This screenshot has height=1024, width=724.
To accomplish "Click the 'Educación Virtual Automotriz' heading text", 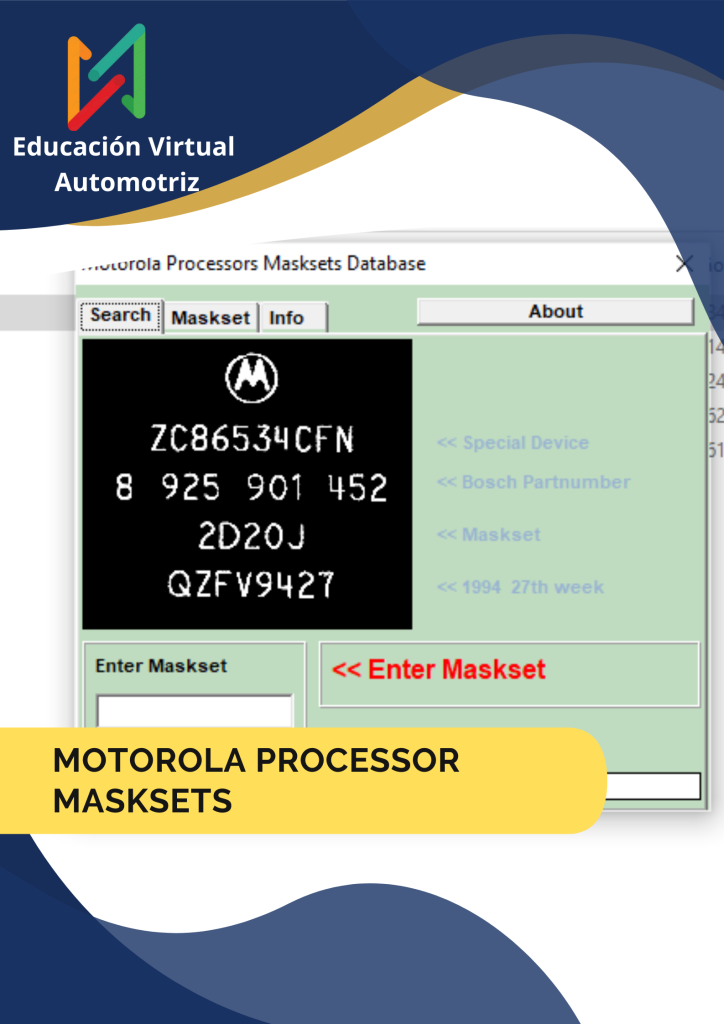I will point(124,164).
